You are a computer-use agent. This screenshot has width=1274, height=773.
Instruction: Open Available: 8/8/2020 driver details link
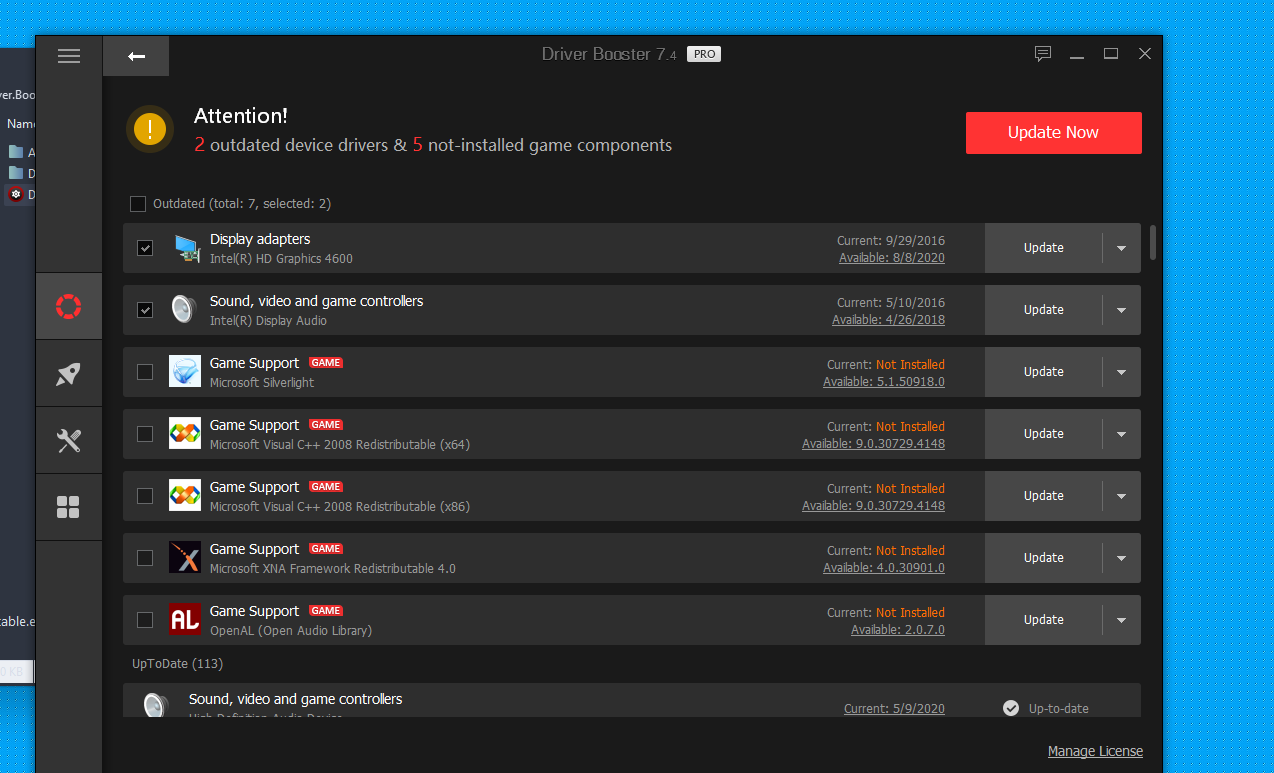(x=892, y=258)
